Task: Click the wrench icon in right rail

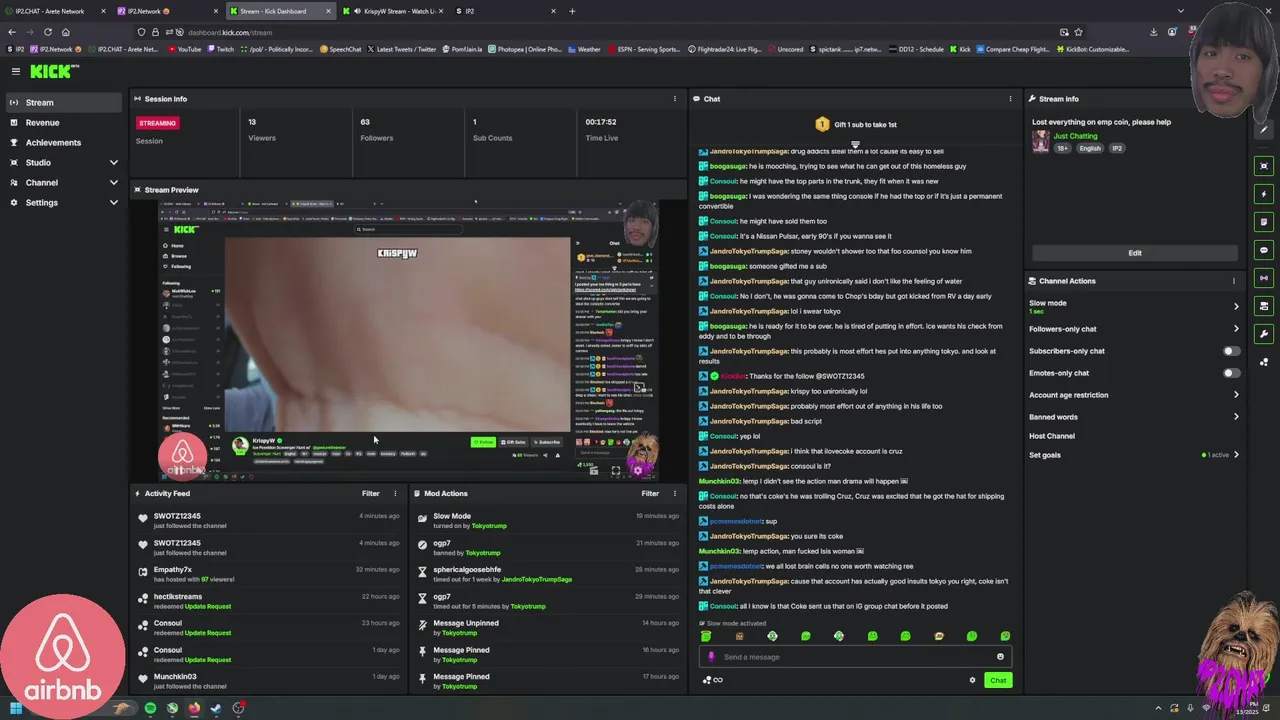Action: [x=1265, y=334]
